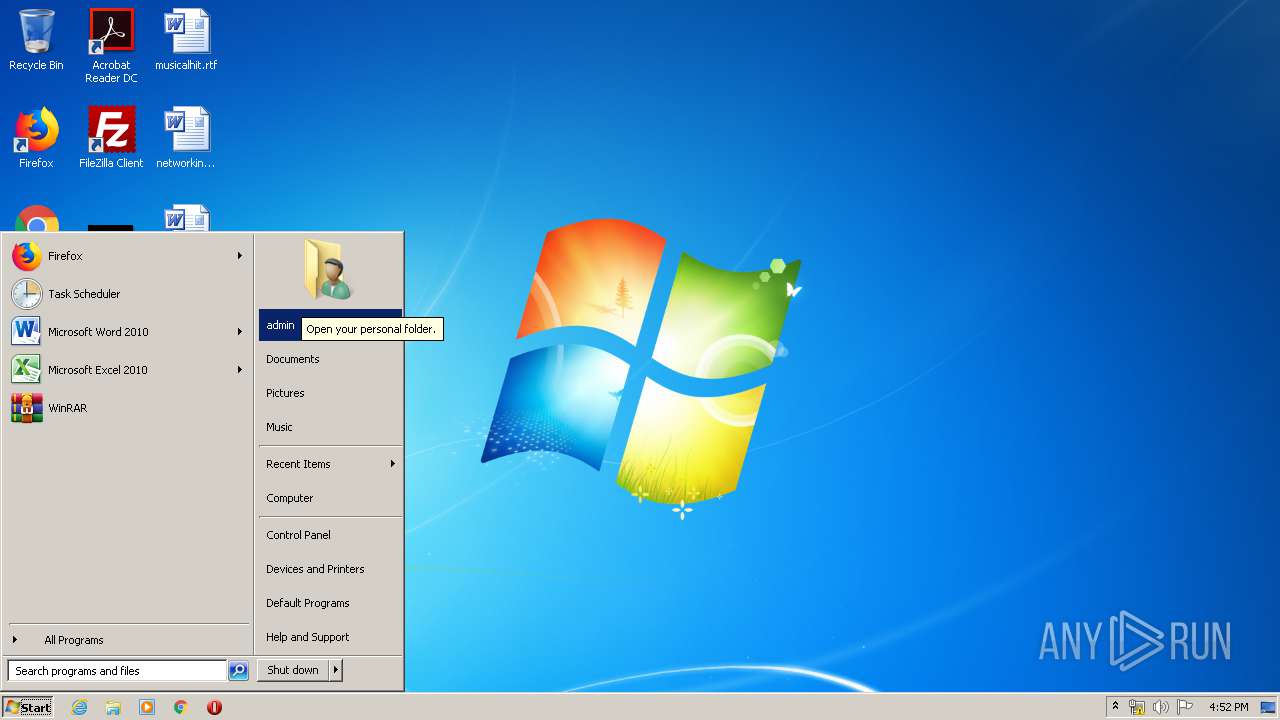The image size is (1280, 720).
Task: Click the Shut down button
Action: pos(293,671)
